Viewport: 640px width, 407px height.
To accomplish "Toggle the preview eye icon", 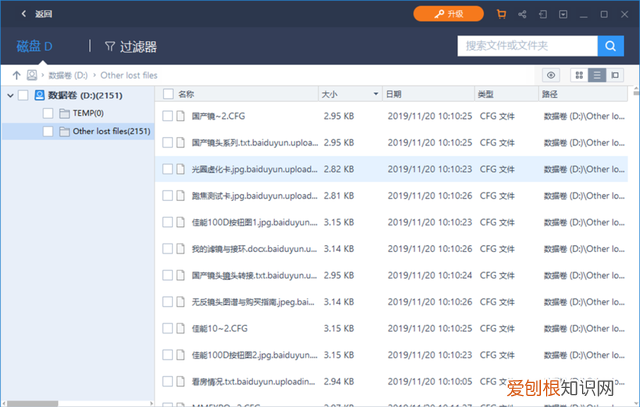I will (550, 75).
